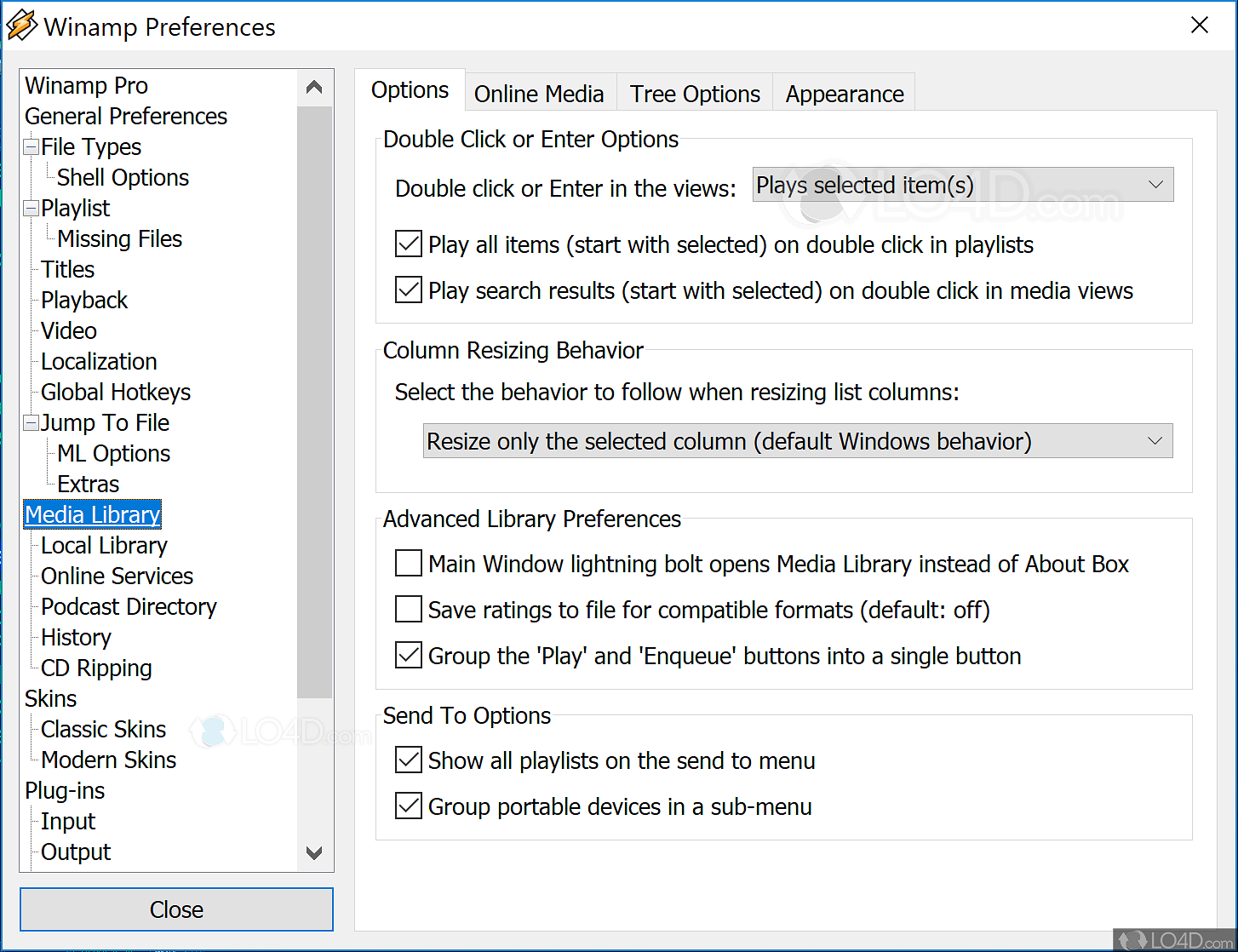Open Classic Skins

coord(103,730)
